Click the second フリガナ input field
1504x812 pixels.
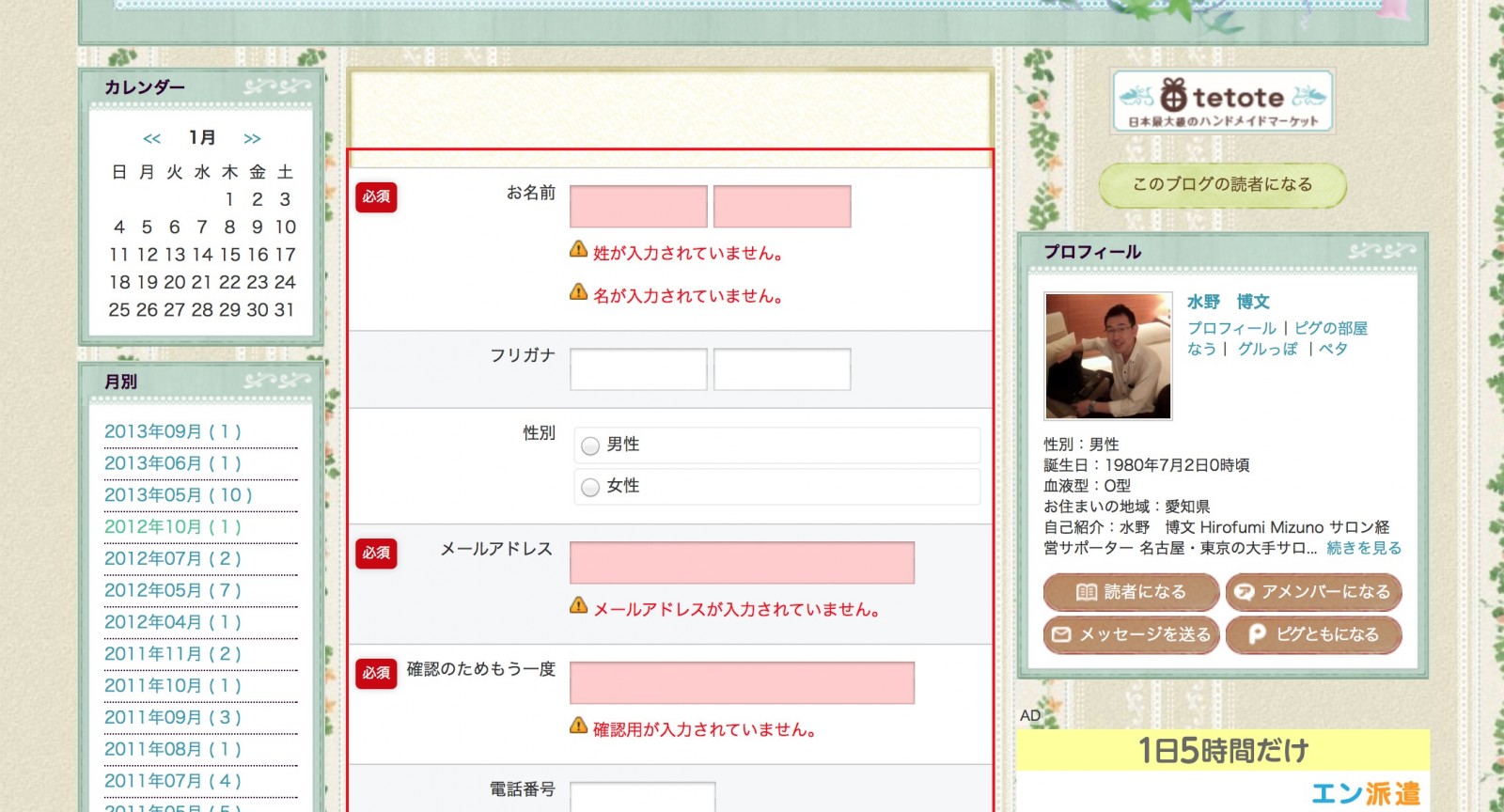click(782, 369)
